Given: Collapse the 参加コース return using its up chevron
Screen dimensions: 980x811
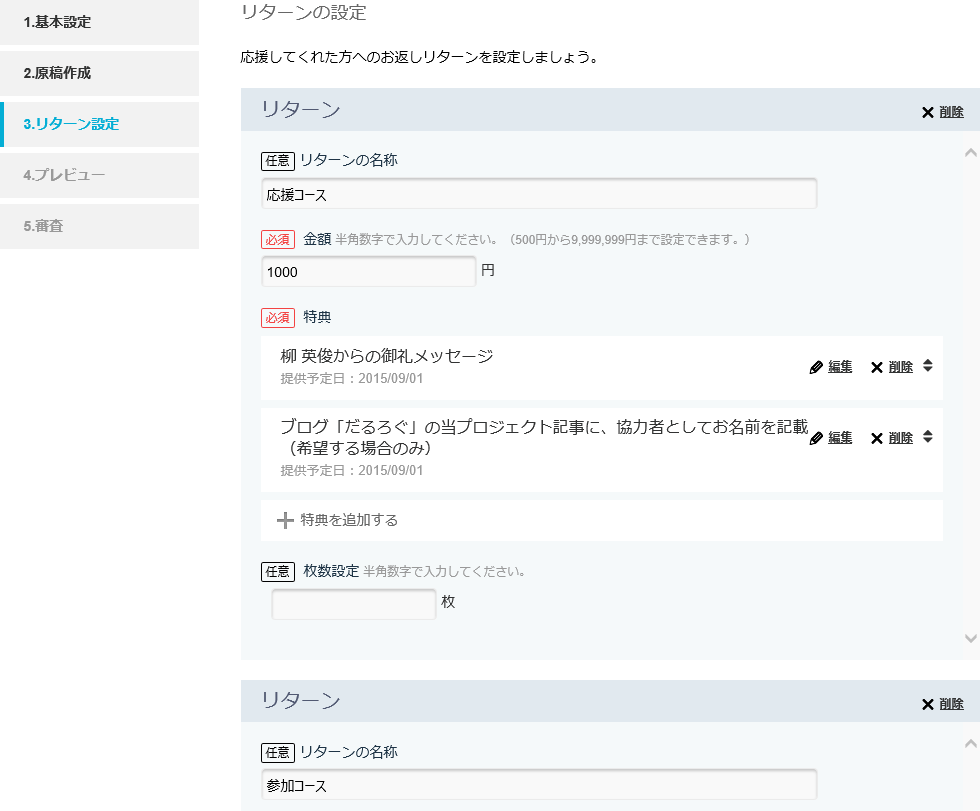Looking at the screenshot, I should pos(969,744).
